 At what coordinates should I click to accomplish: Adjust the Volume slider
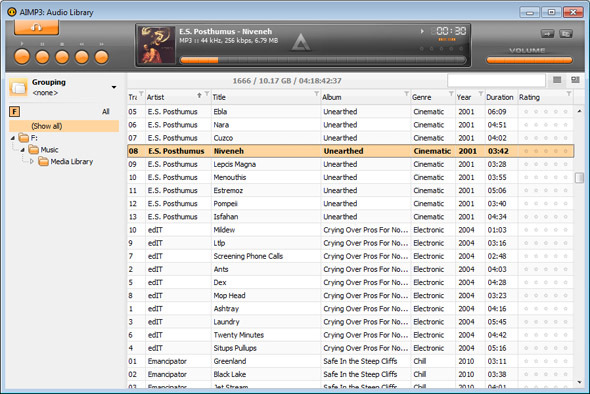(529, 60)
